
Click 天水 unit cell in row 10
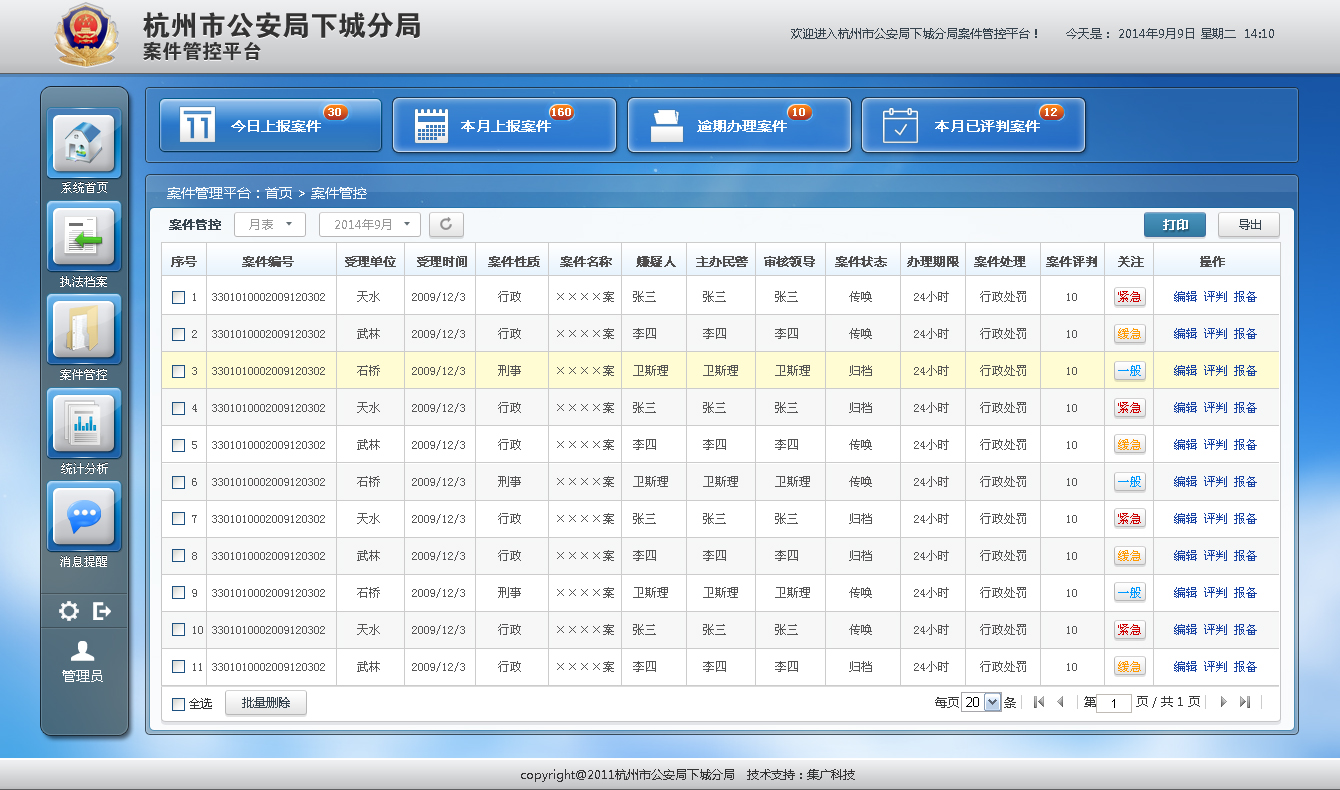[368, 630]
